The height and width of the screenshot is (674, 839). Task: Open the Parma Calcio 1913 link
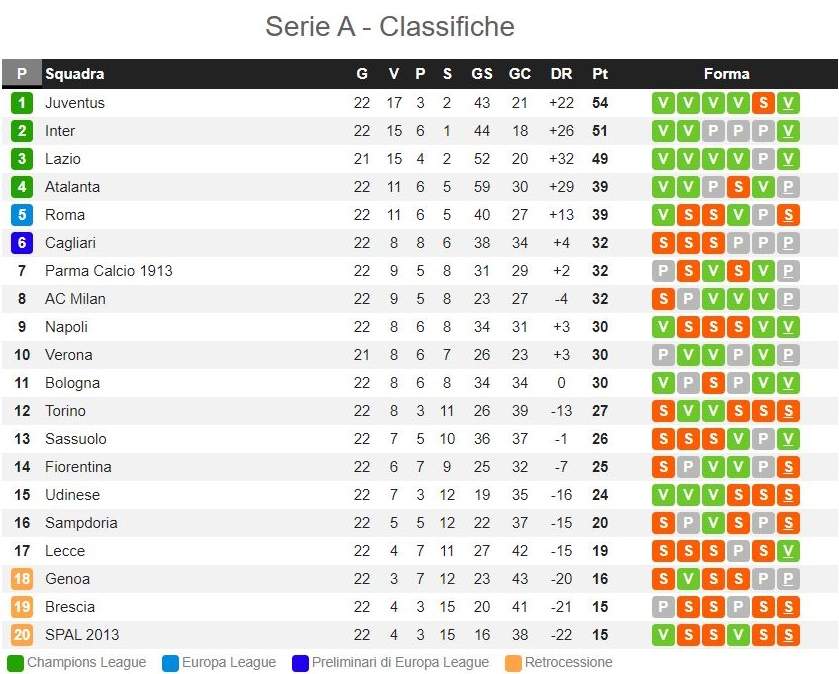tap(109, 271)
